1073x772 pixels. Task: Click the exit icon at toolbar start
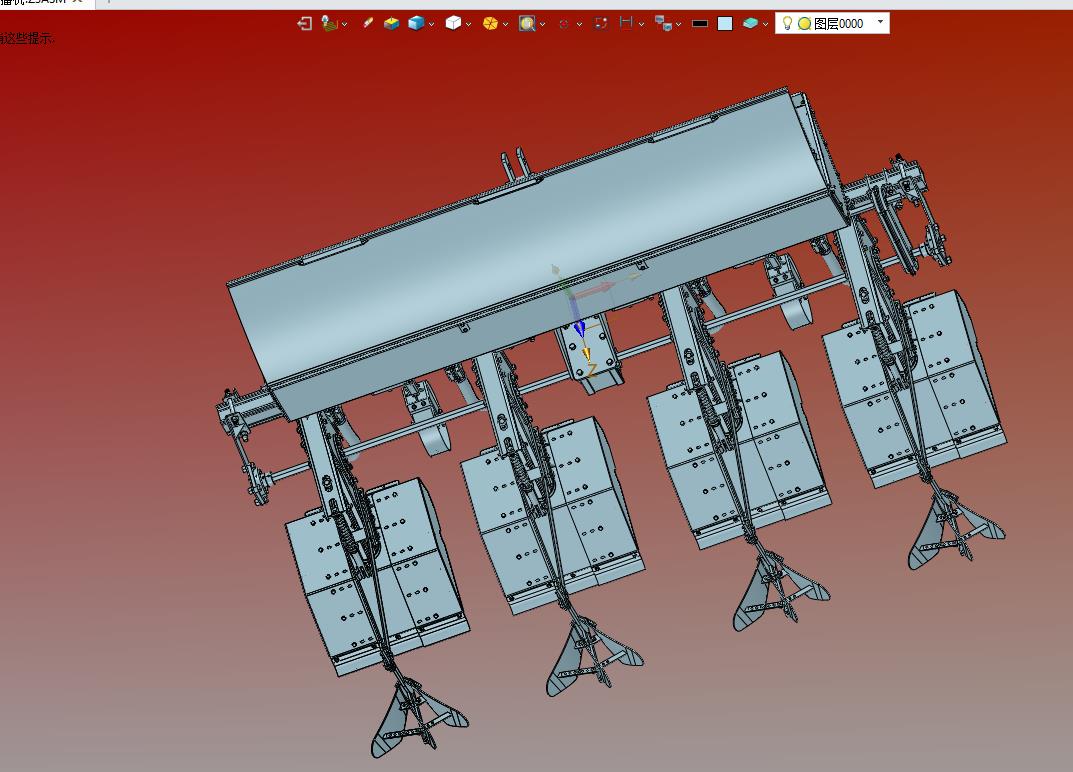point(305,24)
